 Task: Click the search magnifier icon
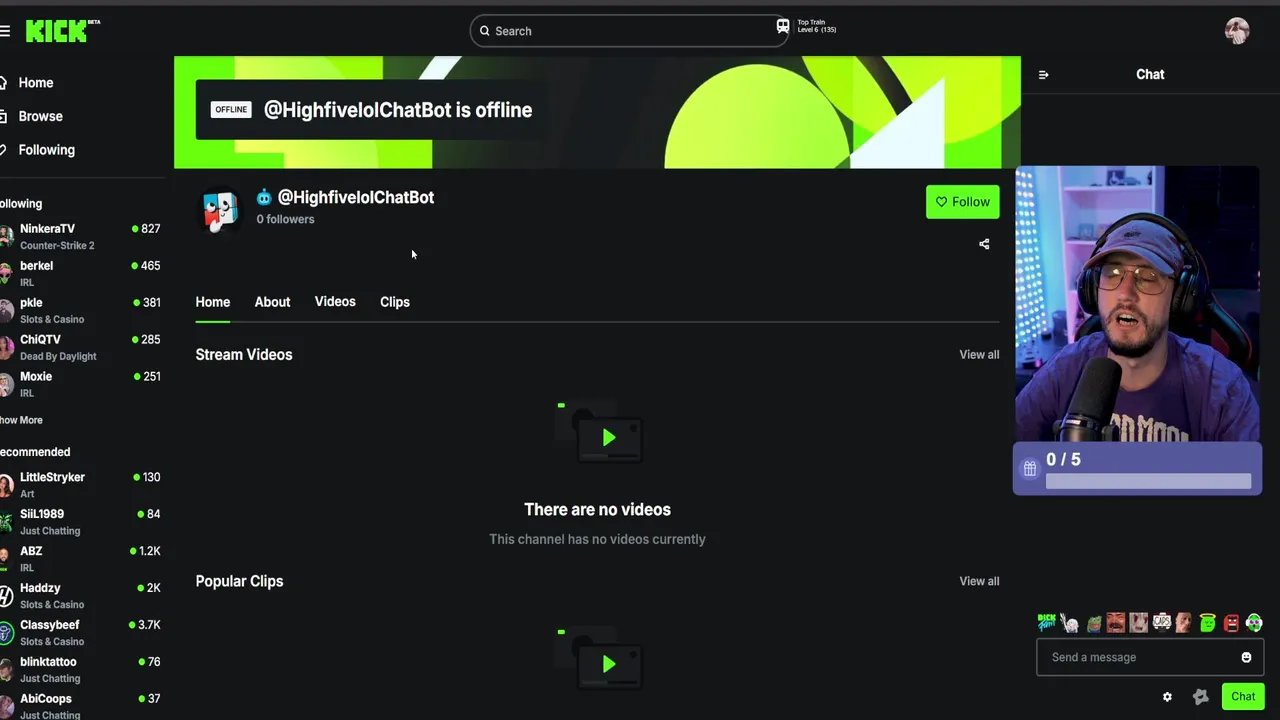pyautogui.click(x=485, y=31)
